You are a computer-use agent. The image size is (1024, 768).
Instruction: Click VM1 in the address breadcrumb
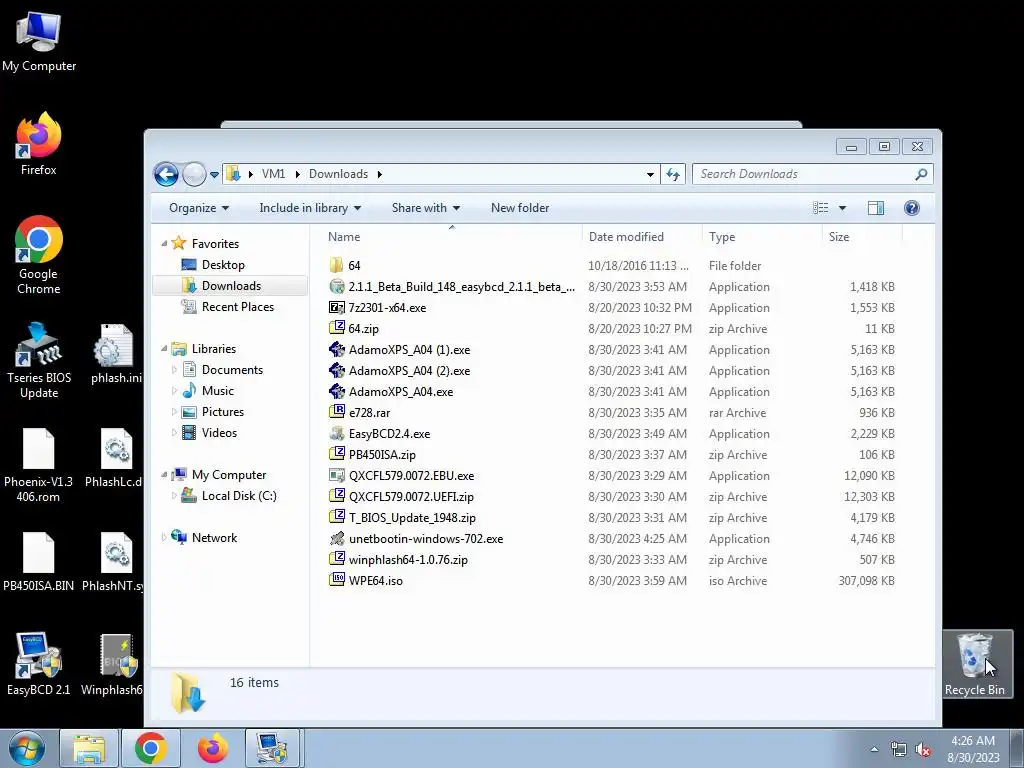pos(273,174)
